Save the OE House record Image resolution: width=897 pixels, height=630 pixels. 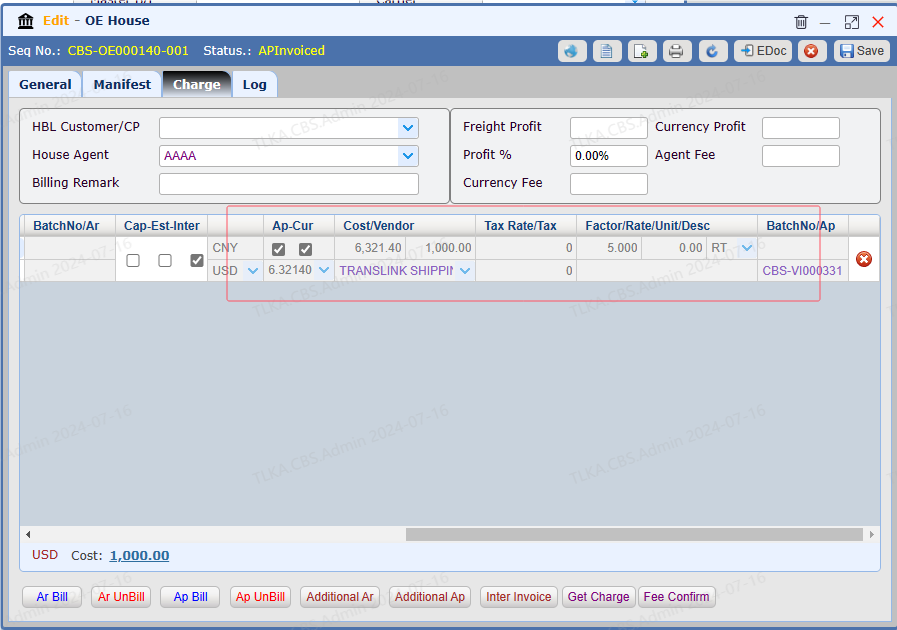point(862,51)
